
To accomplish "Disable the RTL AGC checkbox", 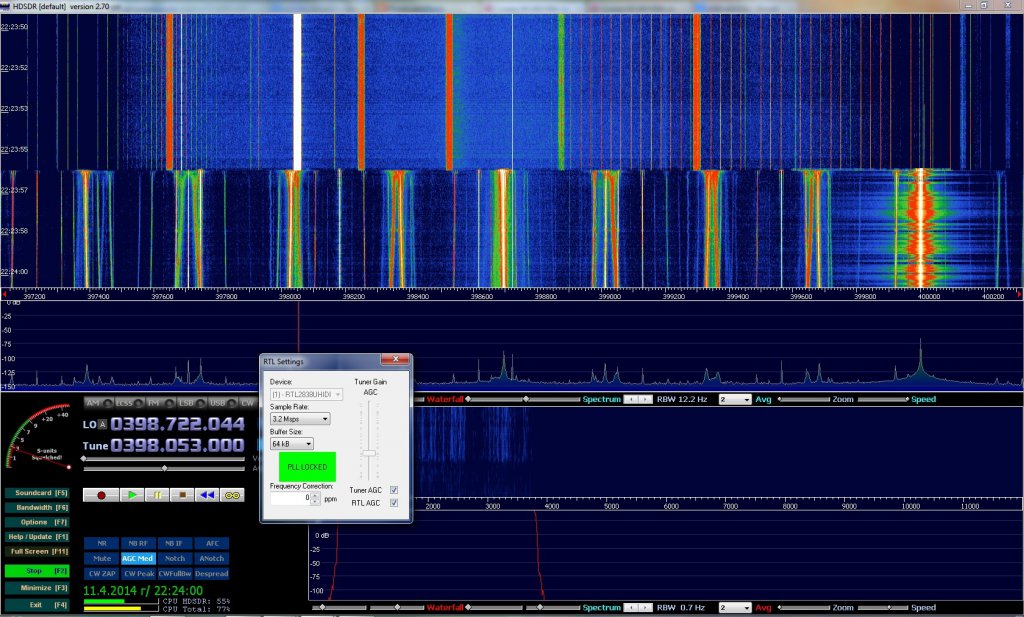I will point(393,503).
